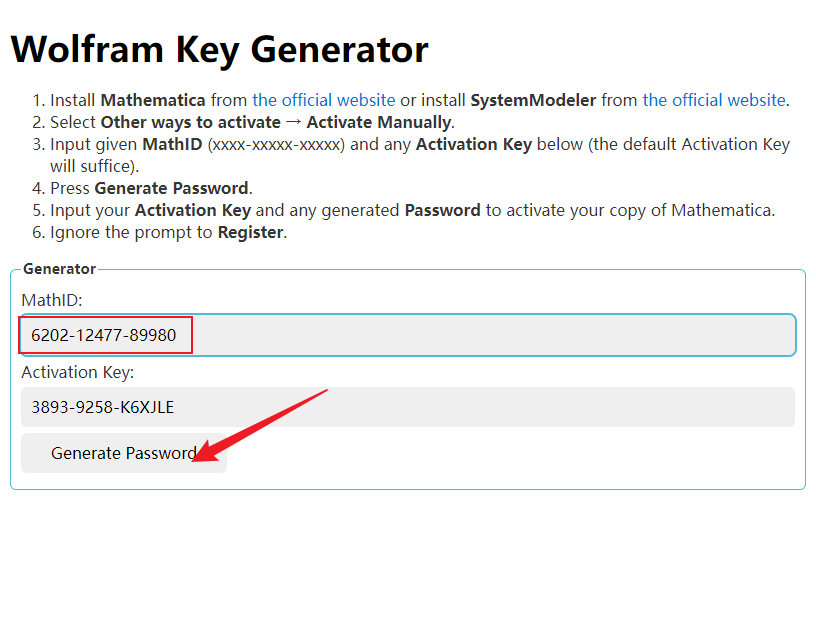The height and width of the screenshot is (643, 816).
Task: Click bold Activation Key in step three
Action: (474, 144)
